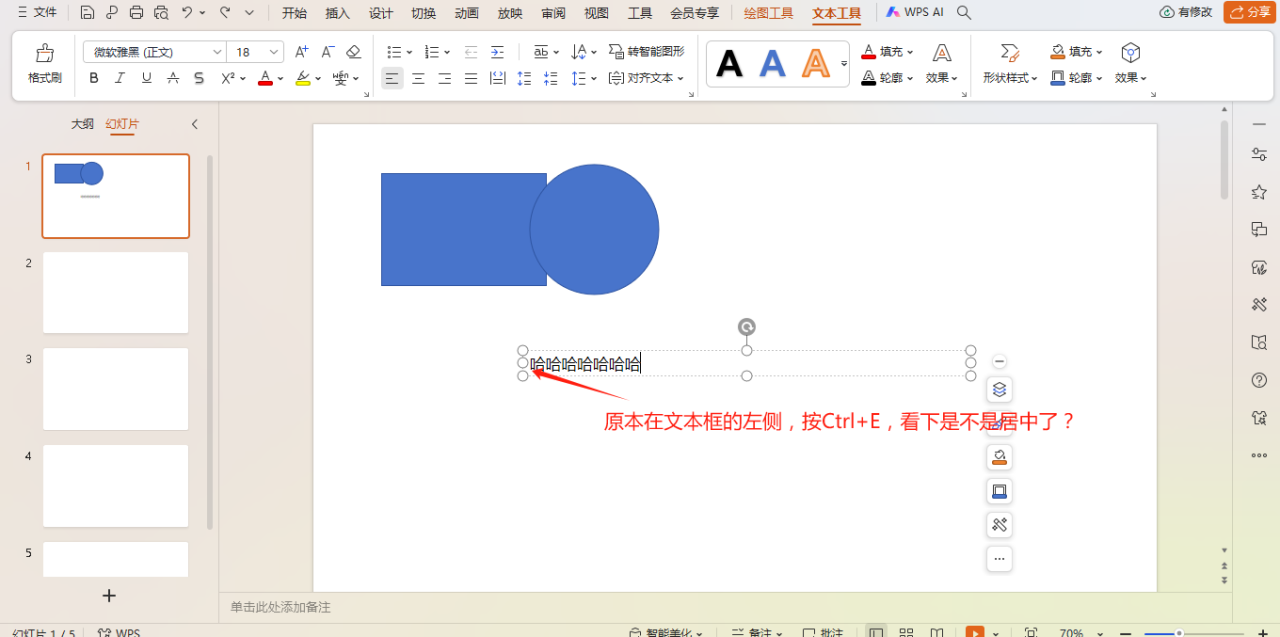Click the red font color swatch

(x=264, y=77)
